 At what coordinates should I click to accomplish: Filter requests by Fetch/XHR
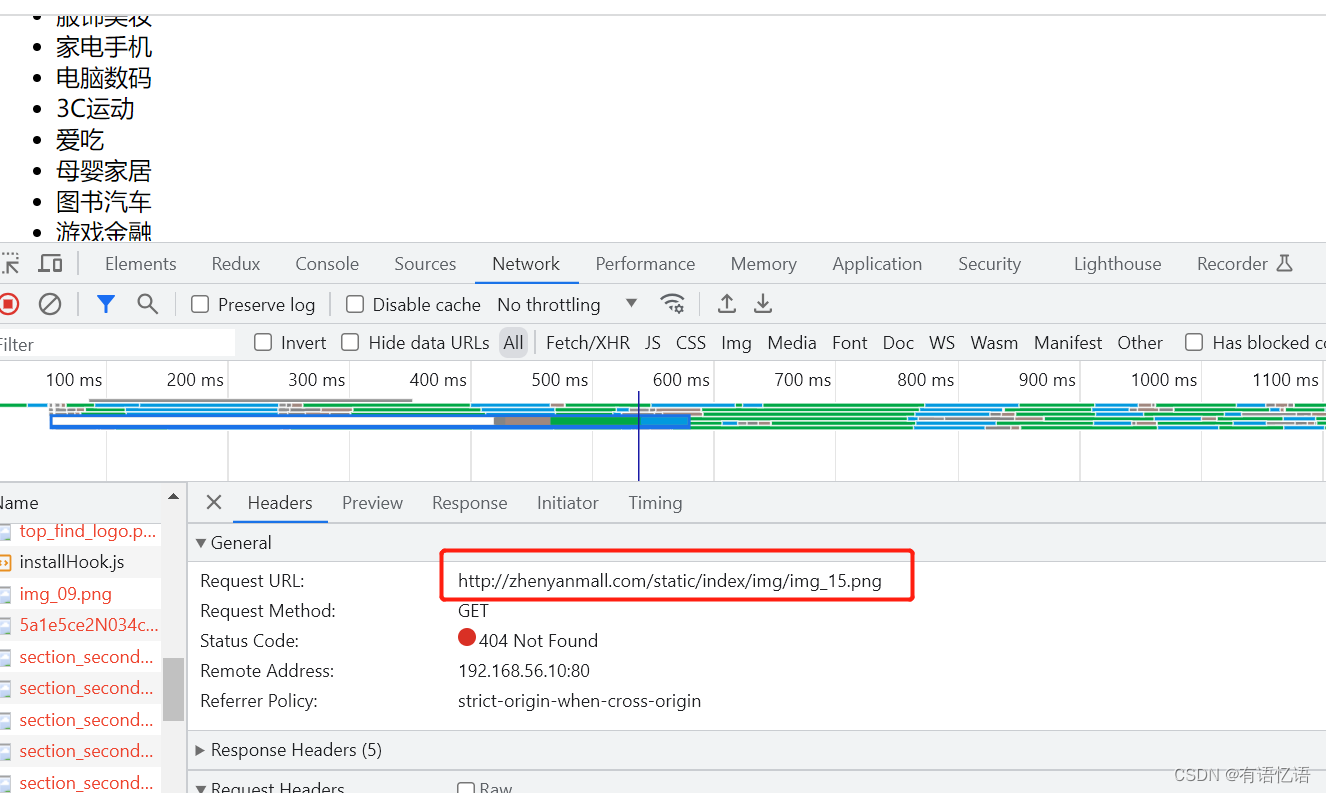(x=588, y=342)
